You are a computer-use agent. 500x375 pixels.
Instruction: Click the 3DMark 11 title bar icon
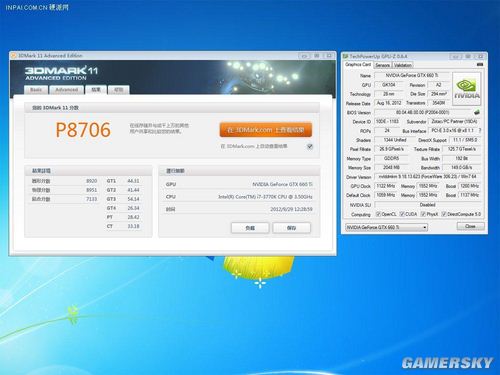coord(14,56)
